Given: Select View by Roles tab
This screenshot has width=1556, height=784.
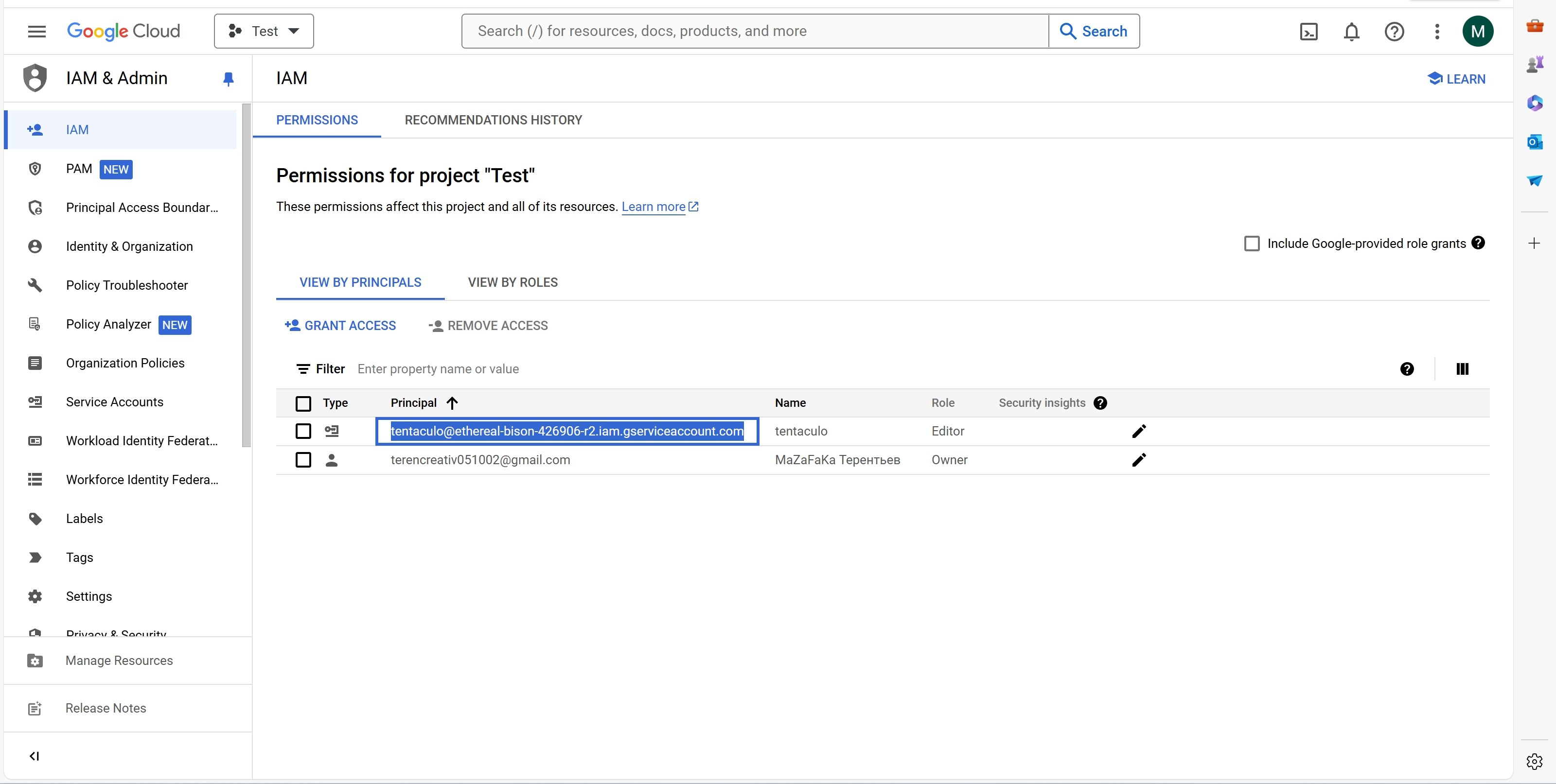Looking at the screenshot, I should pos(512,283).
